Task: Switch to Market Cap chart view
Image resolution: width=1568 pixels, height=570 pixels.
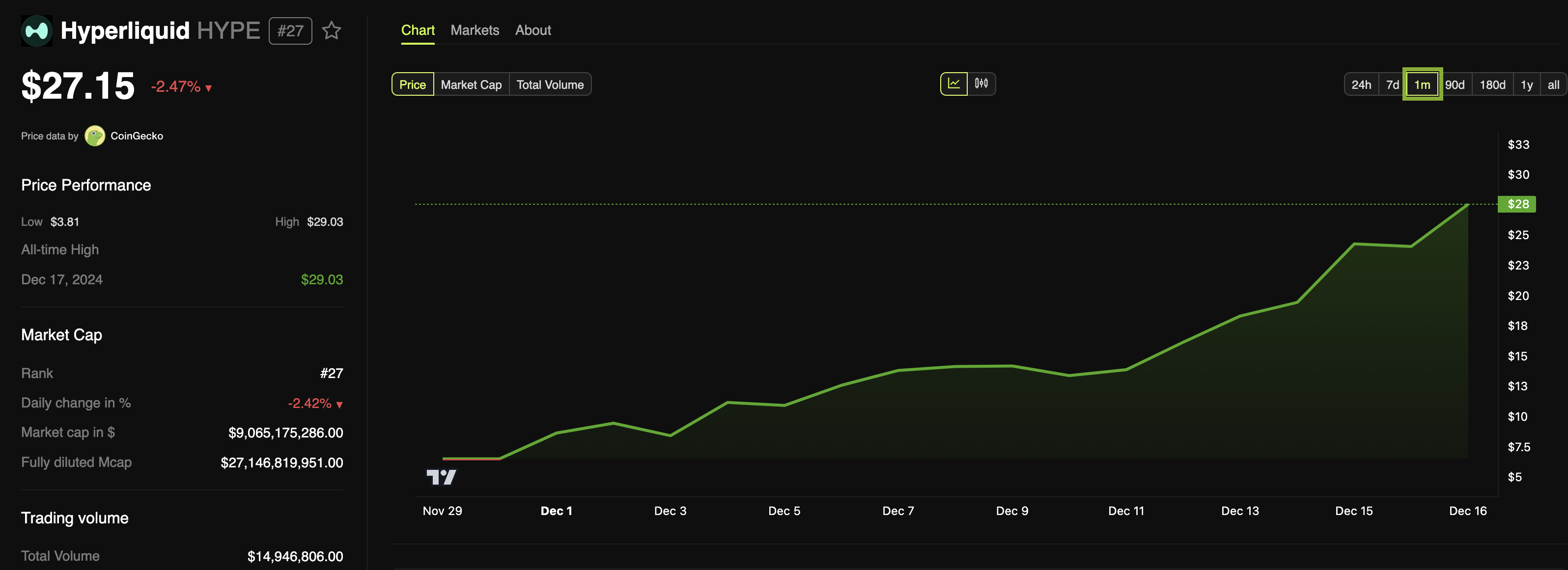Action: point(471,83)
